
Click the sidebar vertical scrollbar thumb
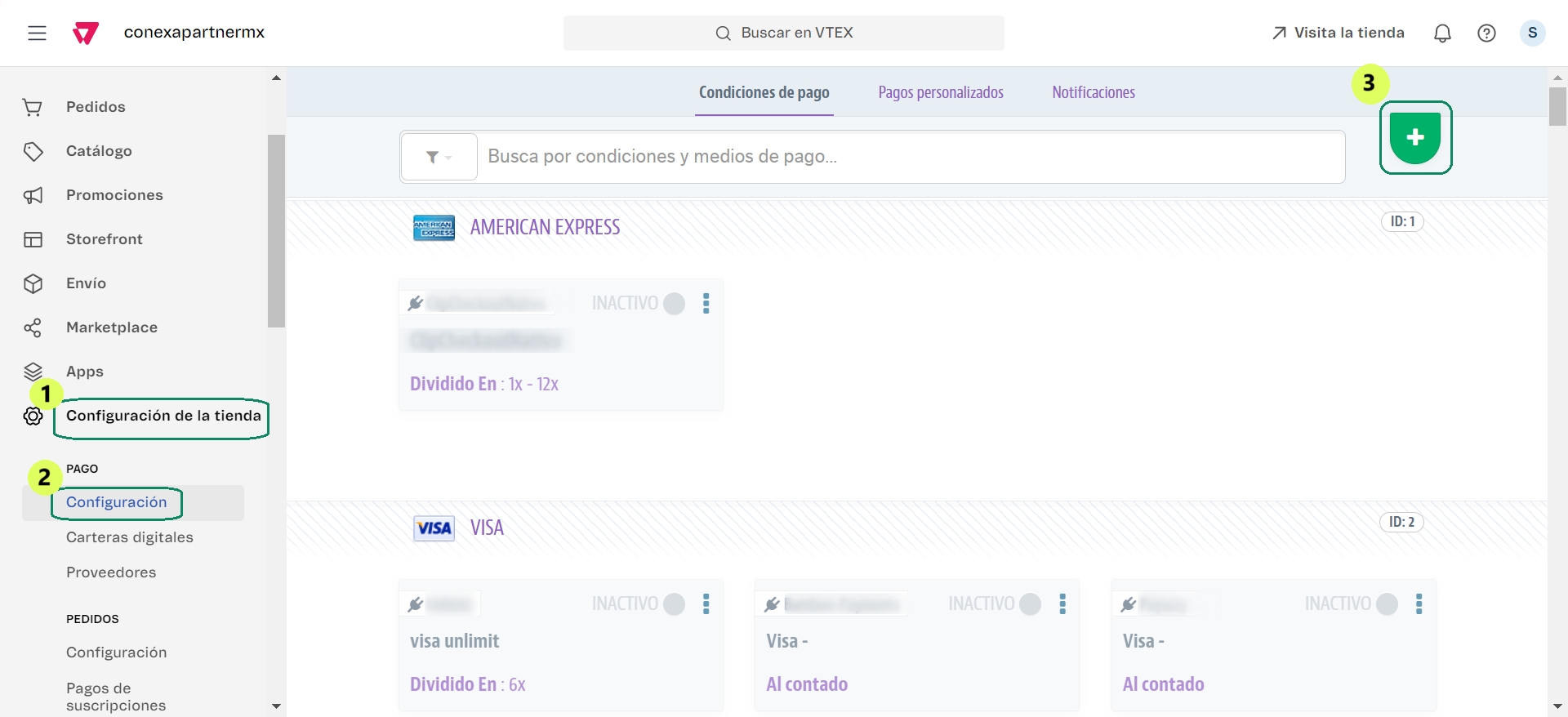276,230
